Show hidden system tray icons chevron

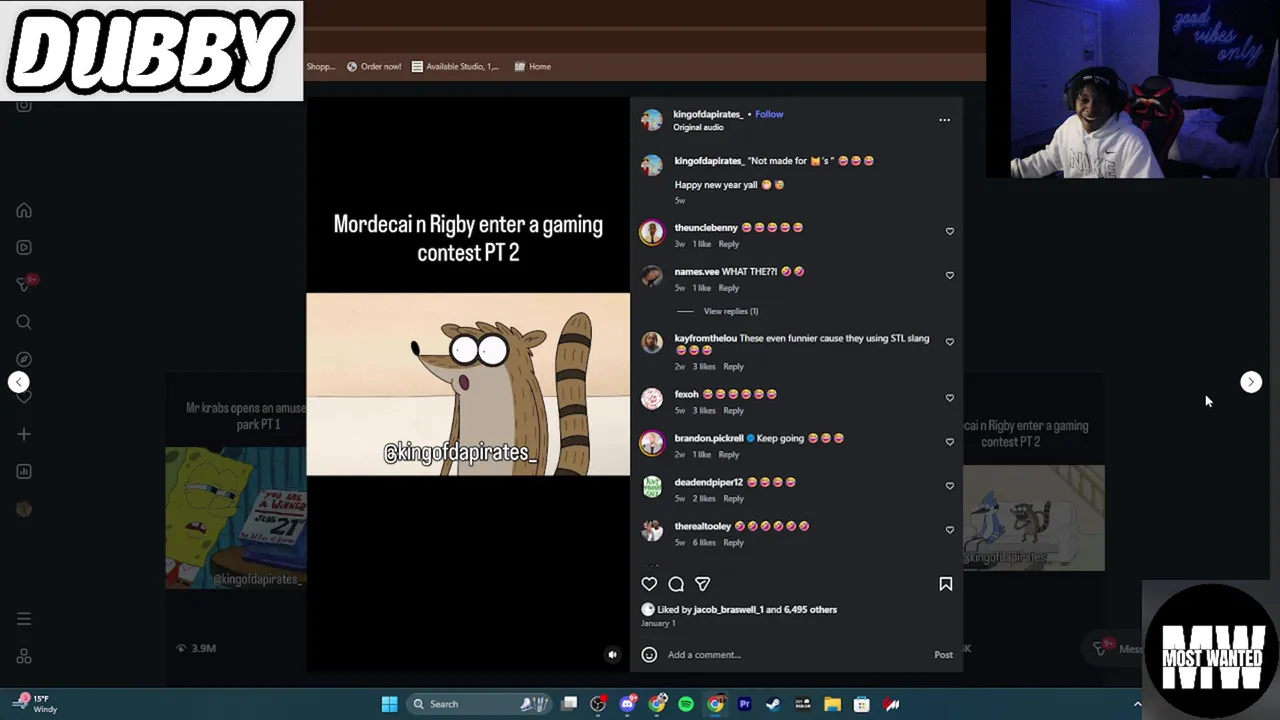click(x=1137, y=704)
